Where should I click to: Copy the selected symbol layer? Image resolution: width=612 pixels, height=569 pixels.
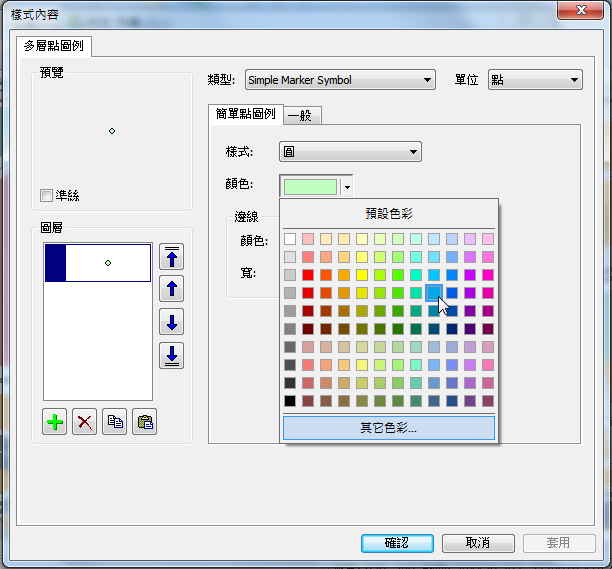(115, 422)
